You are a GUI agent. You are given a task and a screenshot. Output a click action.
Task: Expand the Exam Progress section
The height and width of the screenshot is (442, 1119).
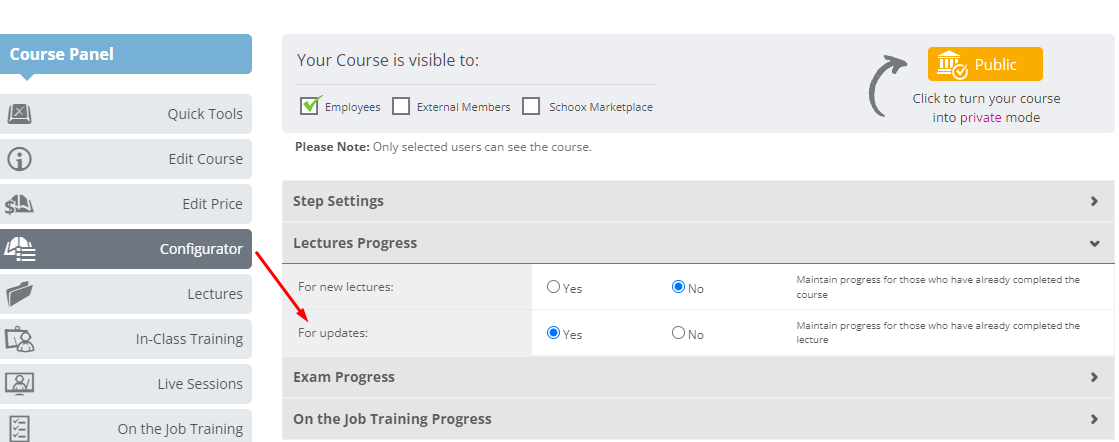(698, 377)
